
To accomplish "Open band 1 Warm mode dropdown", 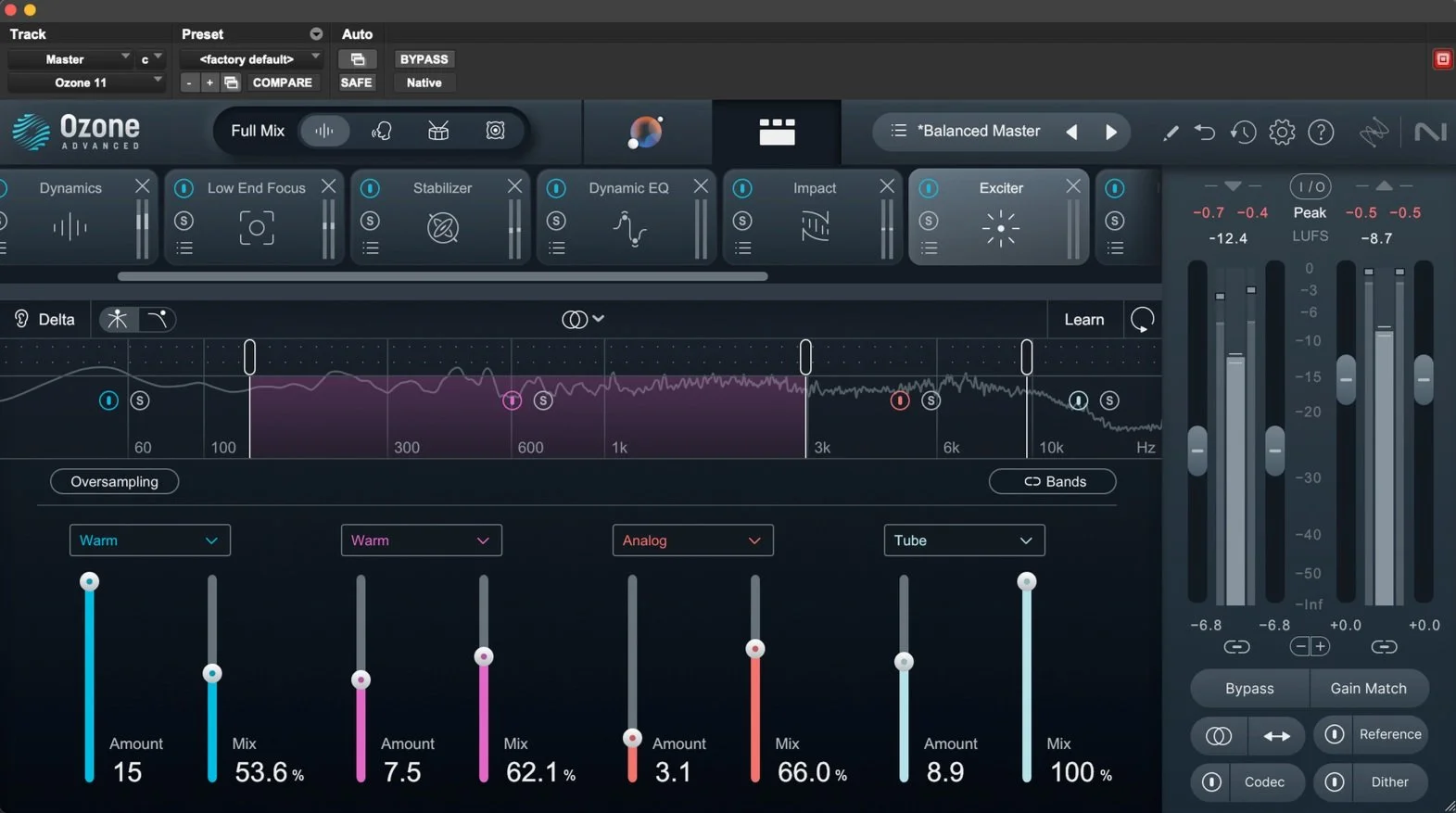I will pyautogui.click(x=149, y=540).
